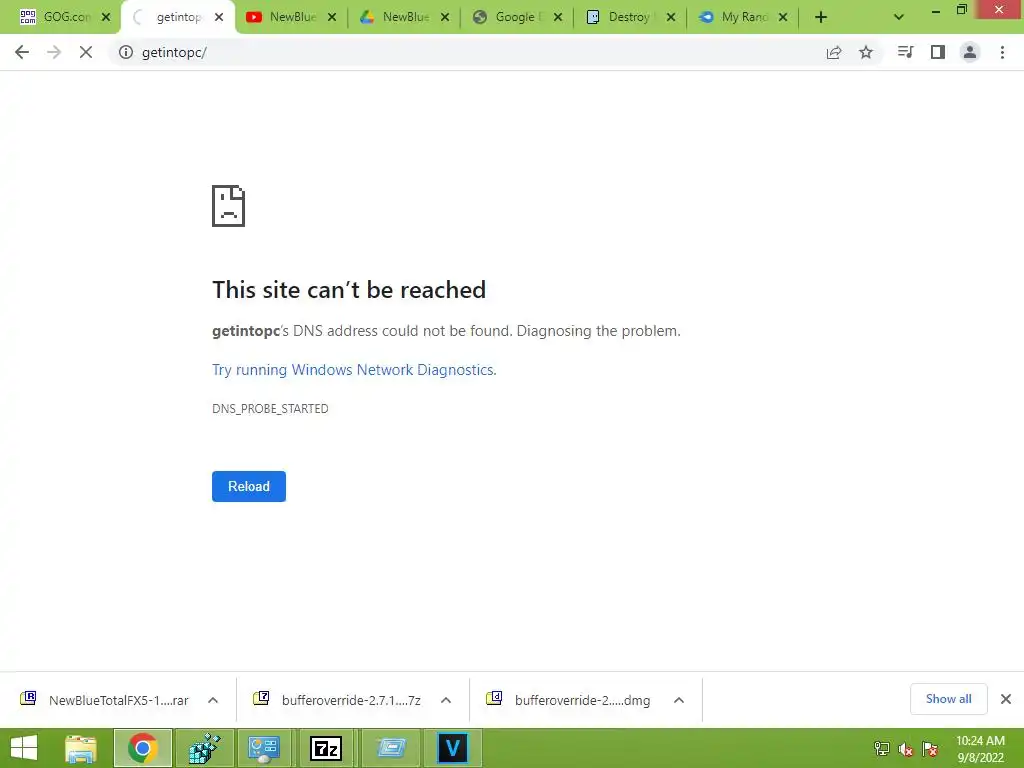View site information icon in address bar
1024x768 pixels.
pyautogui.click(x=125, y=52)
